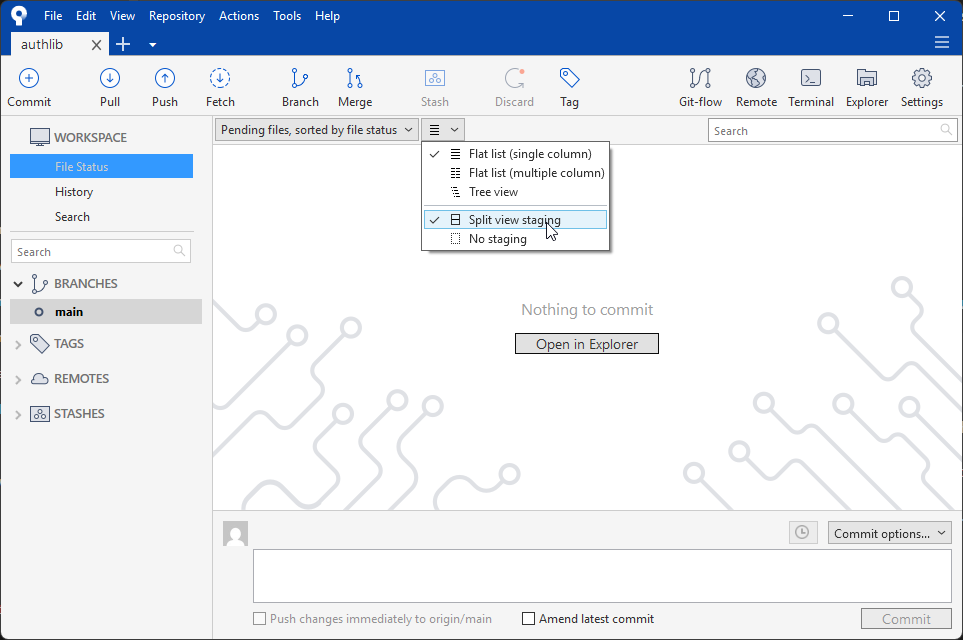
Task: Open Search view under Workspace
Action: point(72,217)
